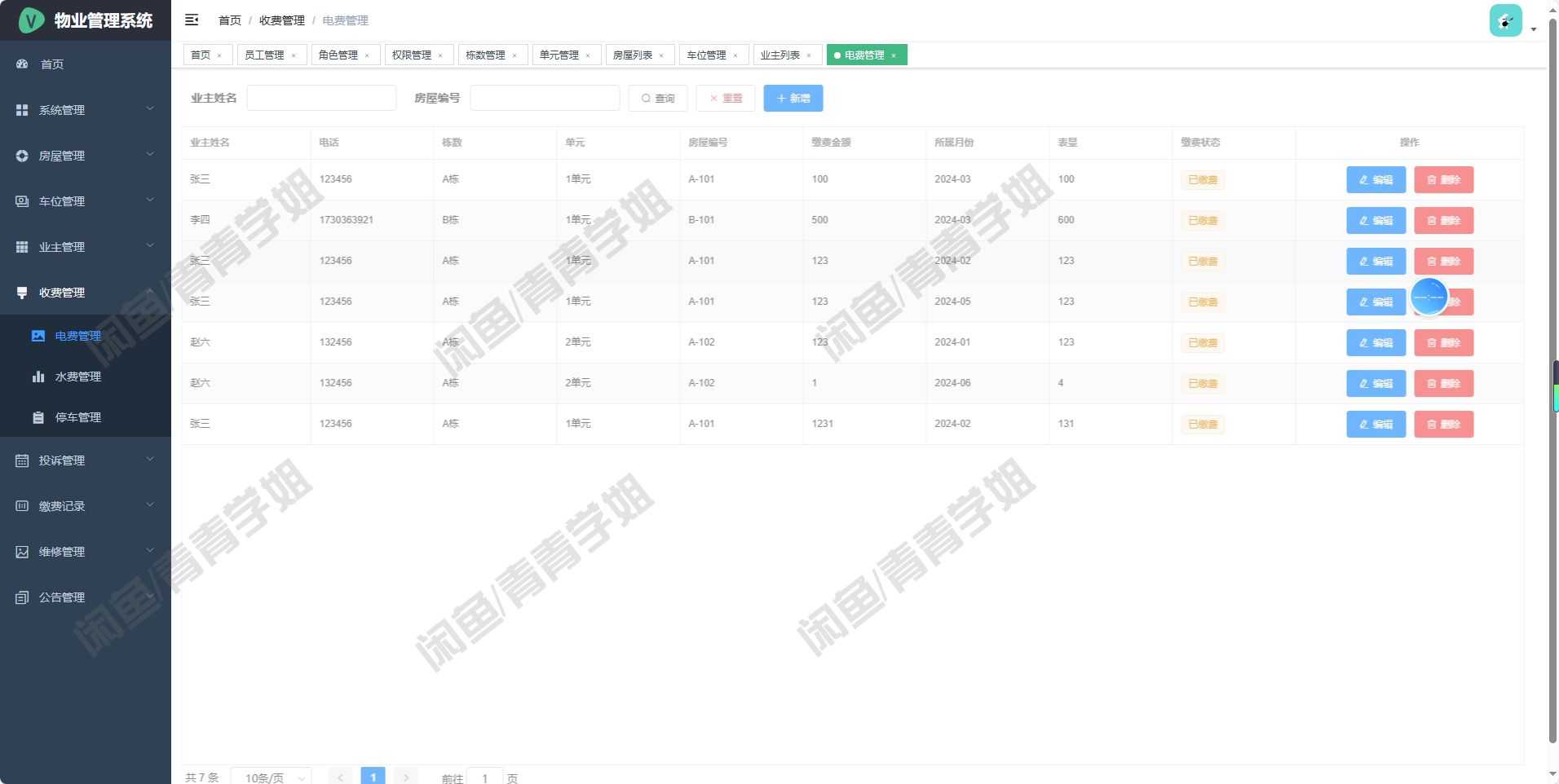The image size is (1559, 784).
Task: Click the 系统管理 sidebar icon
Action: coord(22,110)
